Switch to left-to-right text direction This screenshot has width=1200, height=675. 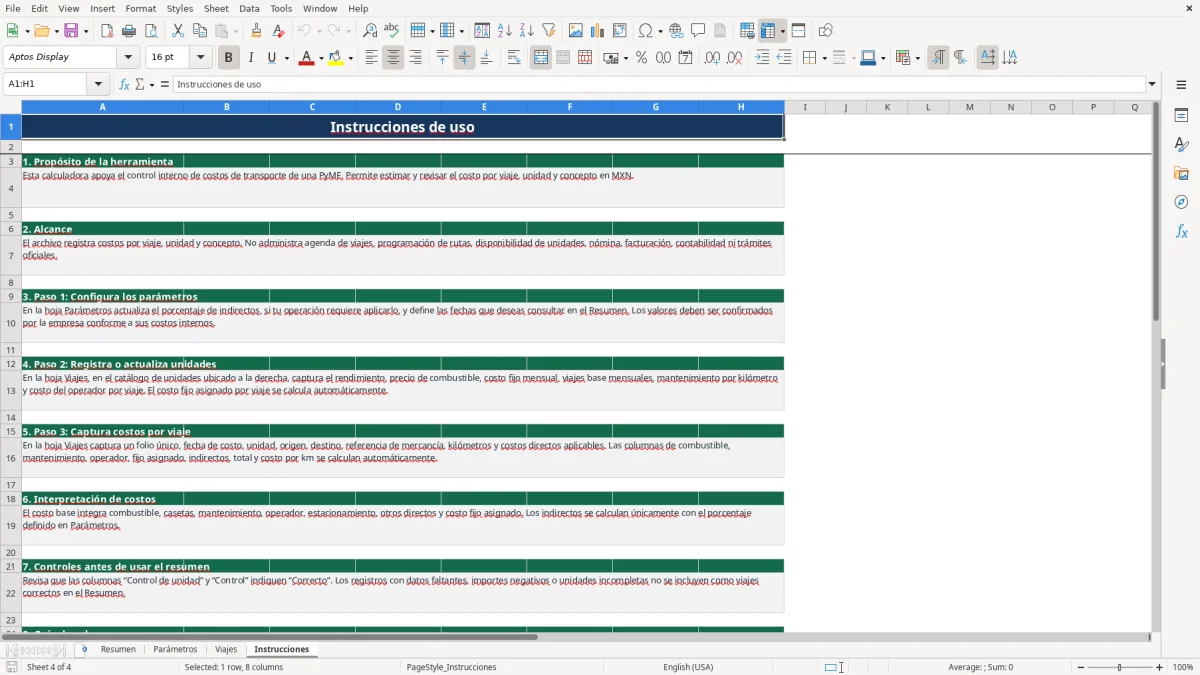pos(938,58)
